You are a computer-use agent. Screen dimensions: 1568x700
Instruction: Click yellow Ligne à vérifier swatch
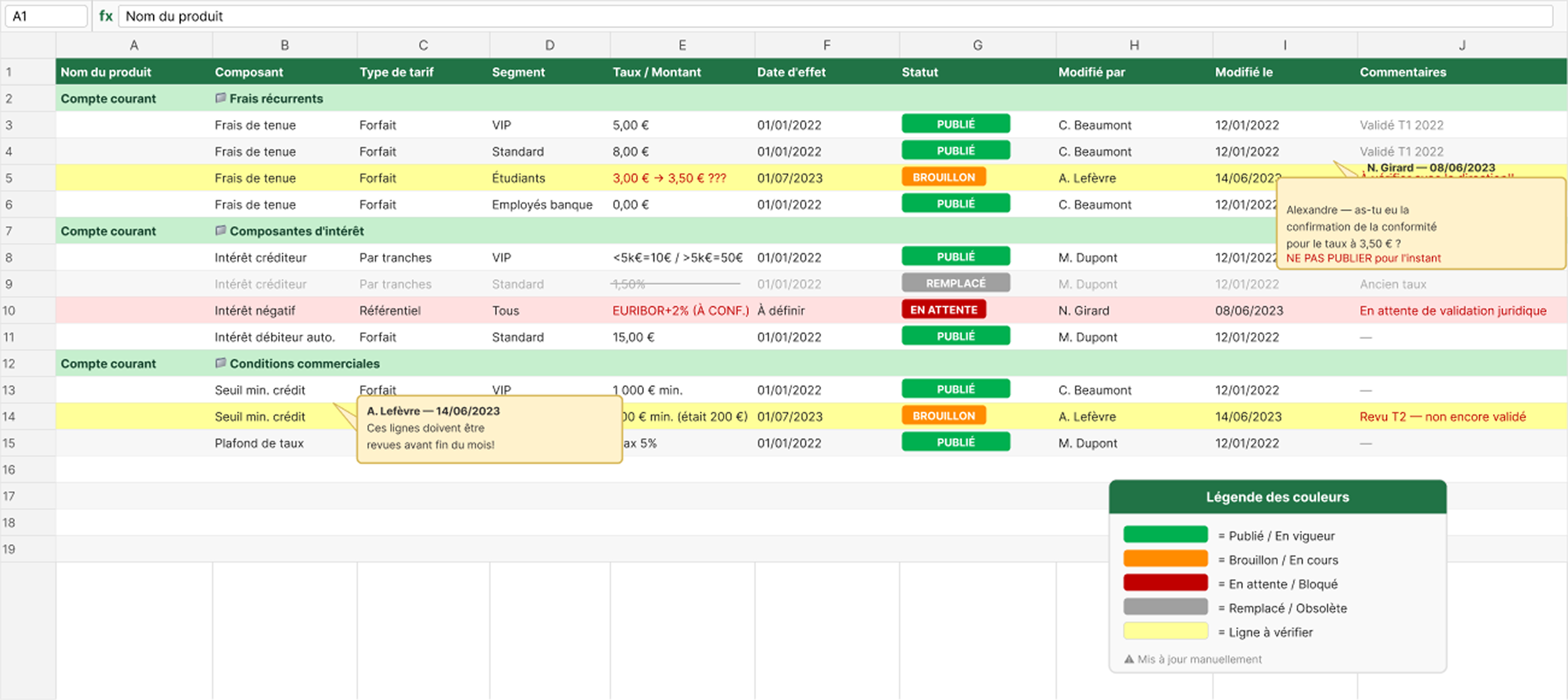point(1165,631)
